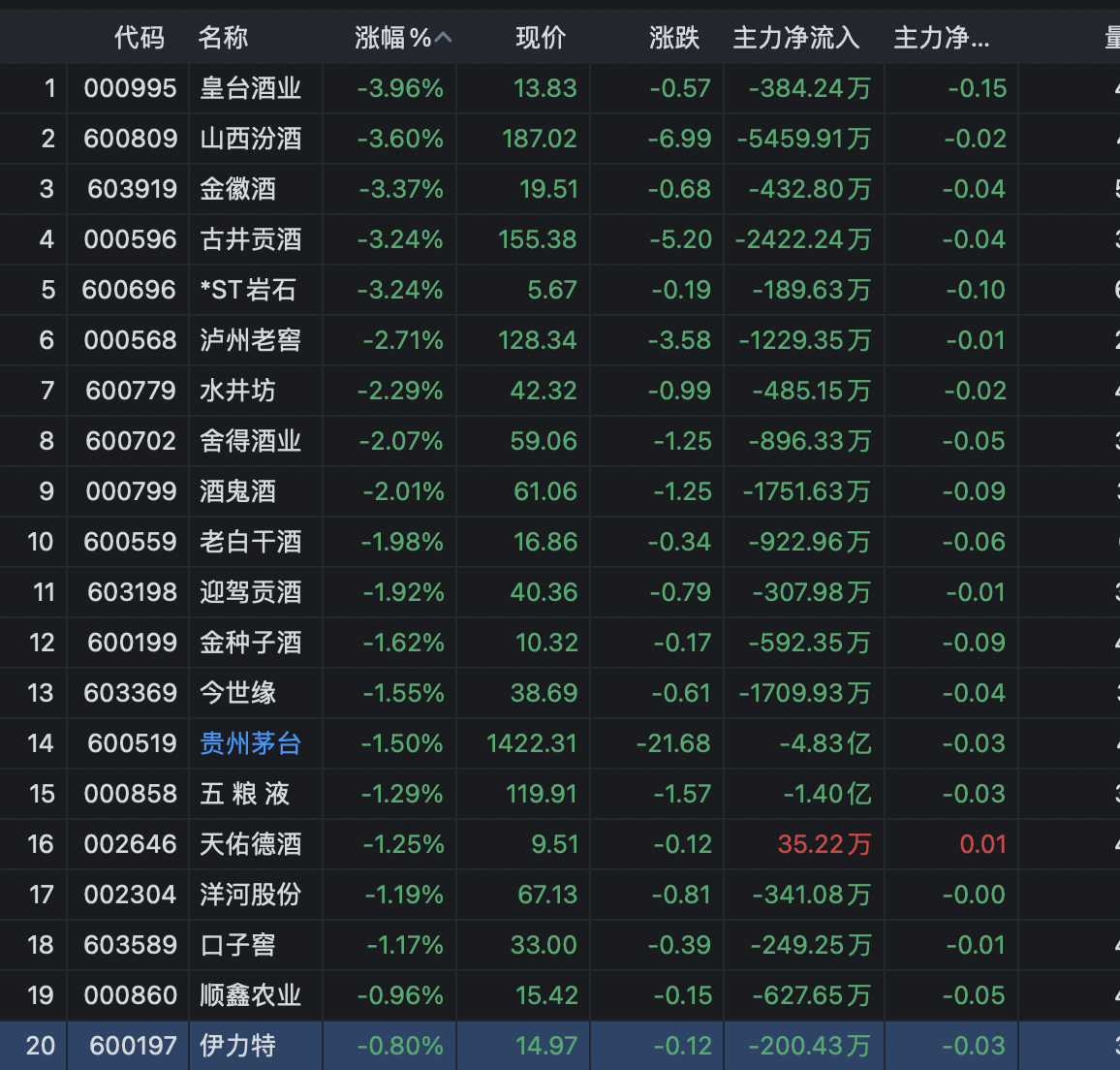Sort by 现价 column header
1120x1070 pixels.
[x=541, y=38]
